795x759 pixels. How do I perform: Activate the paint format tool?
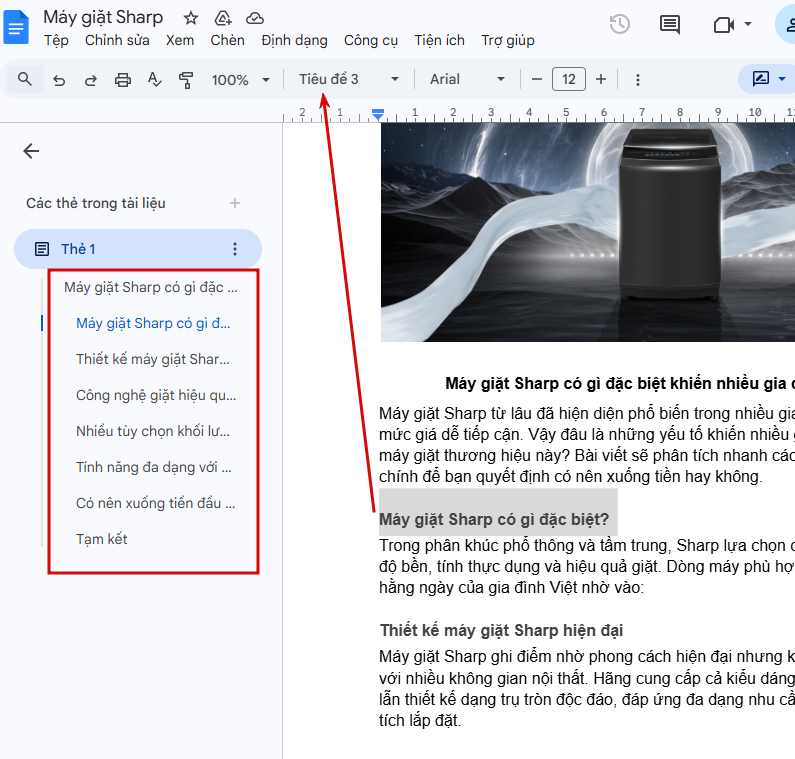pyautogui.click(x=186, y=80)
